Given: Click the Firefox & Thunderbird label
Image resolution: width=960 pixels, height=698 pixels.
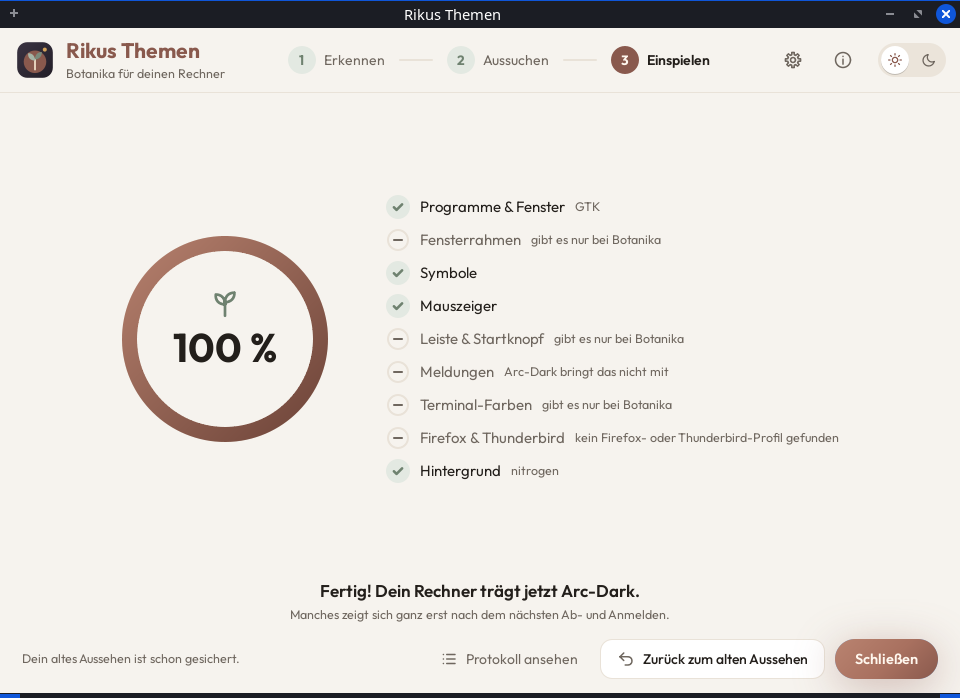Looking at the screenshot, I should (492, 438).
